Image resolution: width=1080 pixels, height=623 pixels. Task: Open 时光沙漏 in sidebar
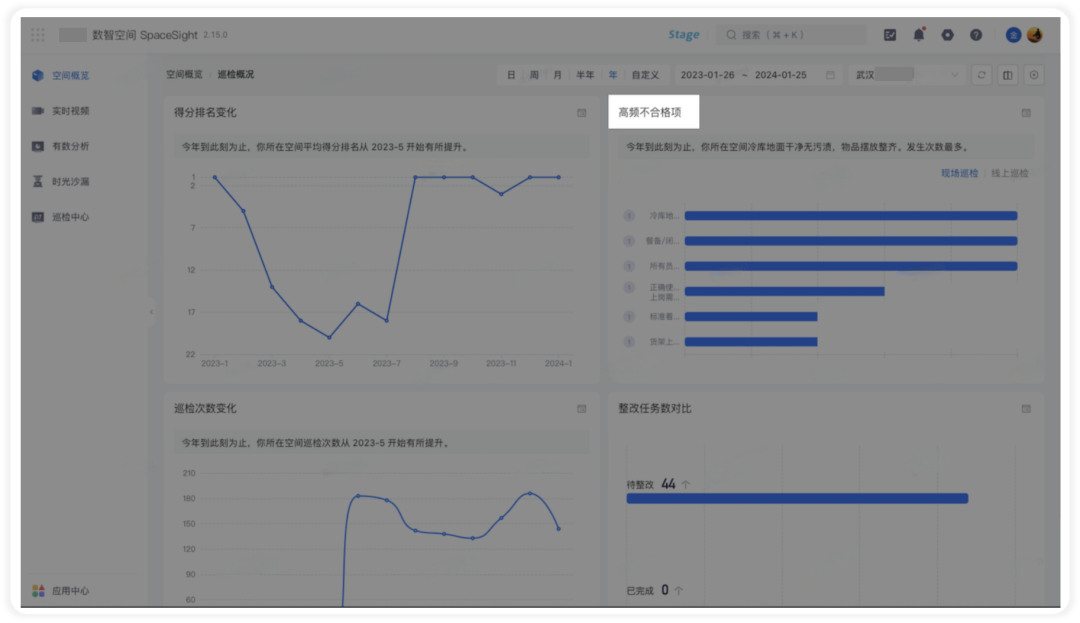(x=70, y=182)
